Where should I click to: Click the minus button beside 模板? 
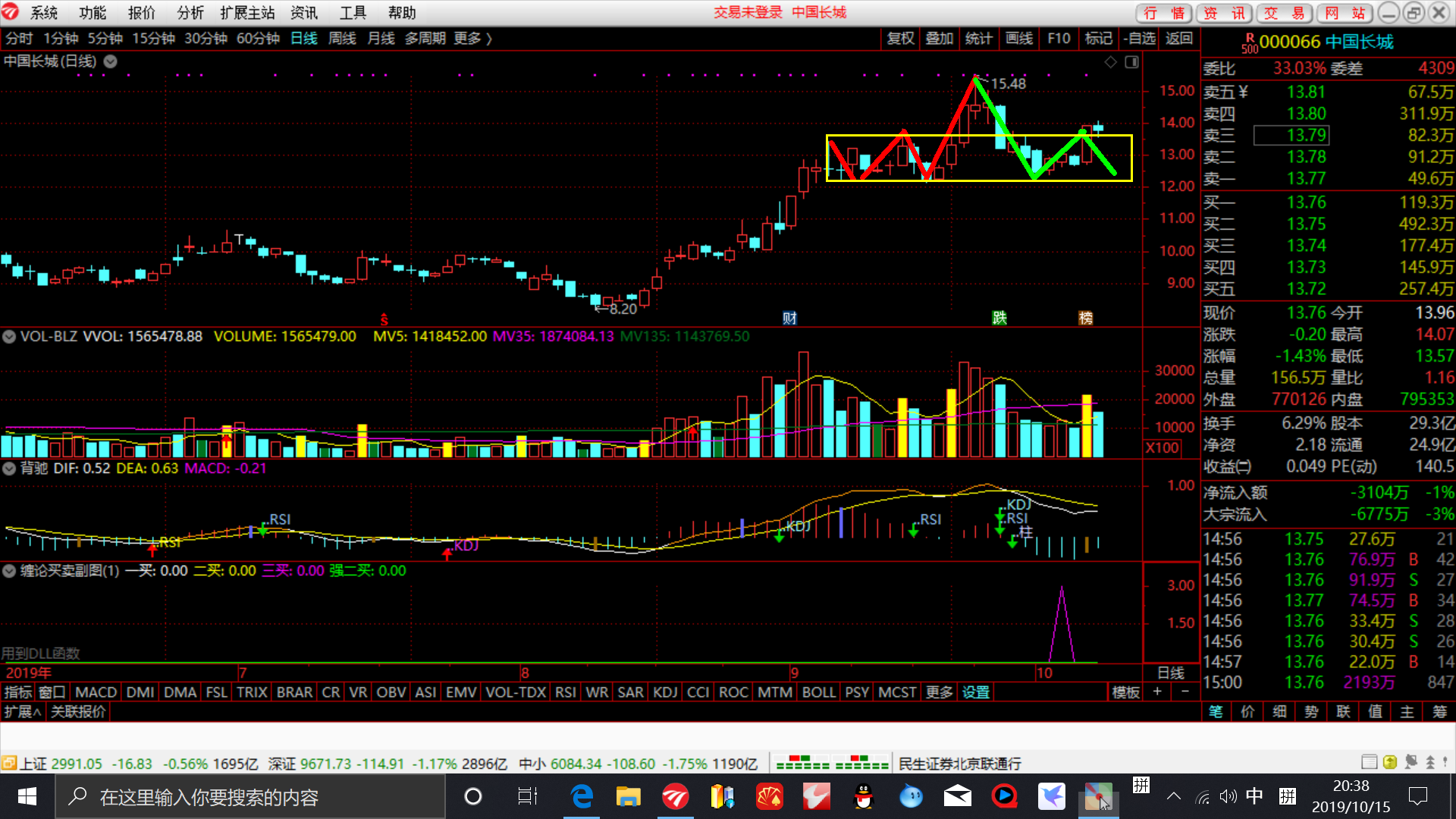(1185, 692)
